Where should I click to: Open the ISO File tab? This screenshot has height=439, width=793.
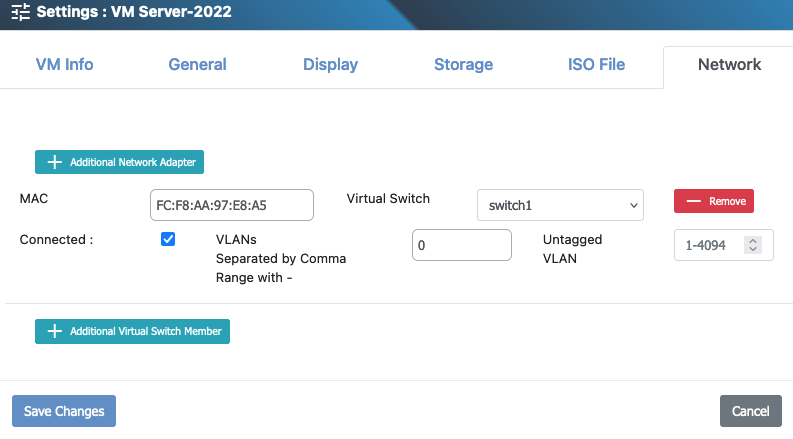click(596, 65)
